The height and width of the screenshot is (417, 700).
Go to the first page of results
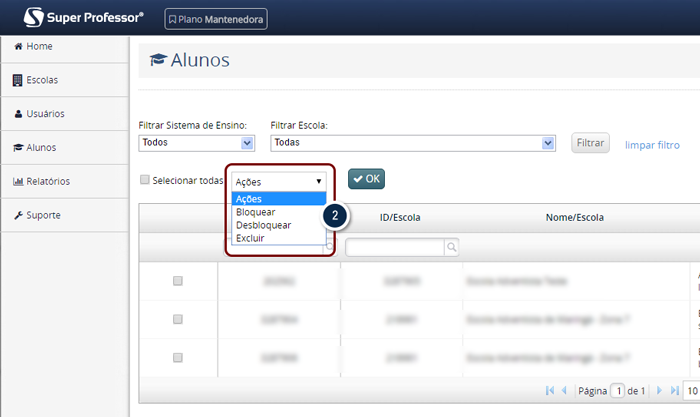550,390
